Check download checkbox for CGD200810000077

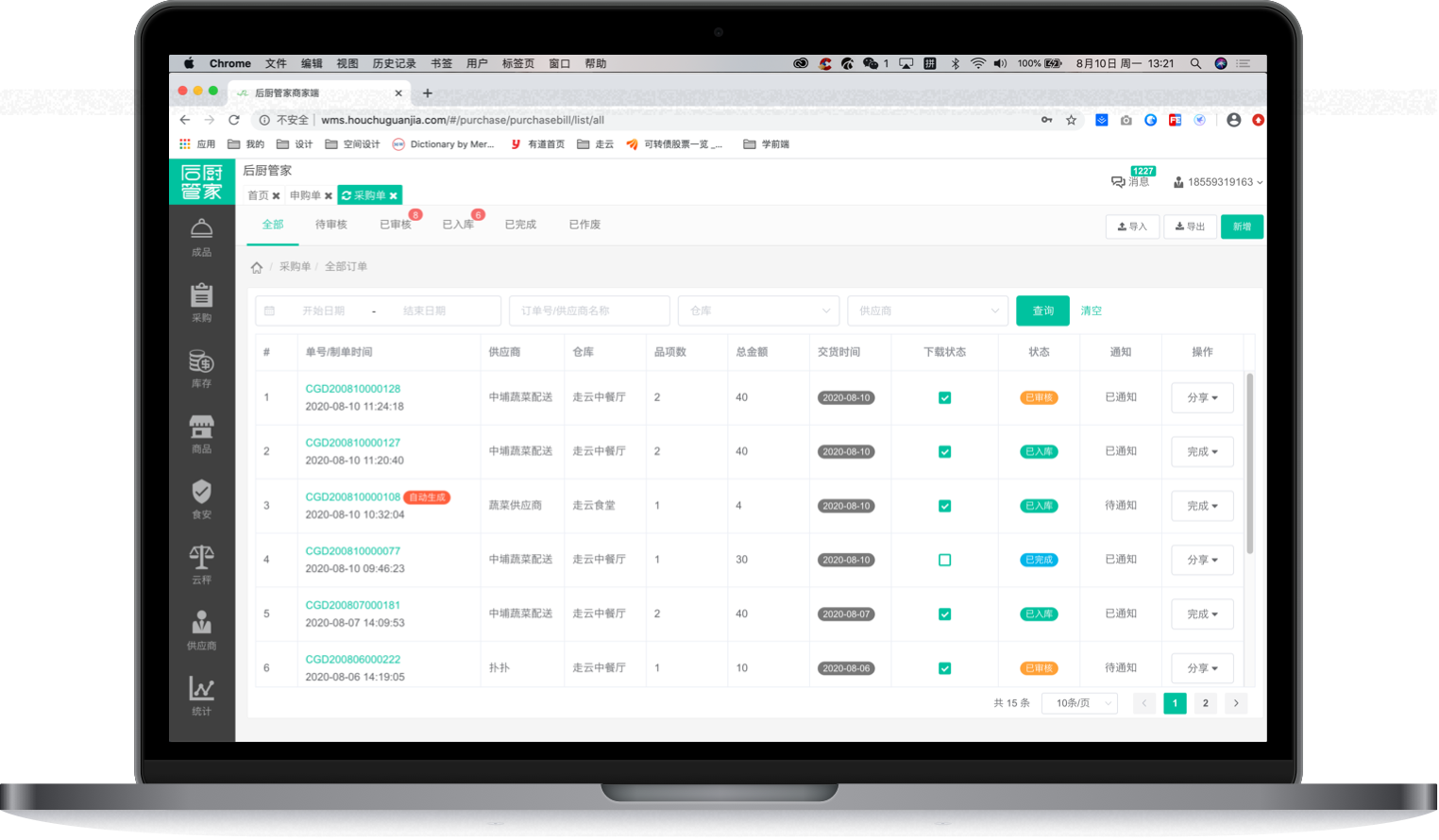pyautogui.click(x=944, y=560)
